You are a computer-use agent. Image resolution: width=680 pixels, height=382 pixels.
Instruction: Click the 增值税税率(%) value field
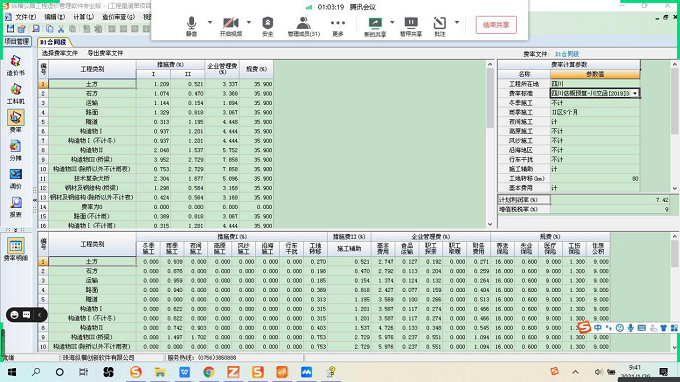[611, 209]
